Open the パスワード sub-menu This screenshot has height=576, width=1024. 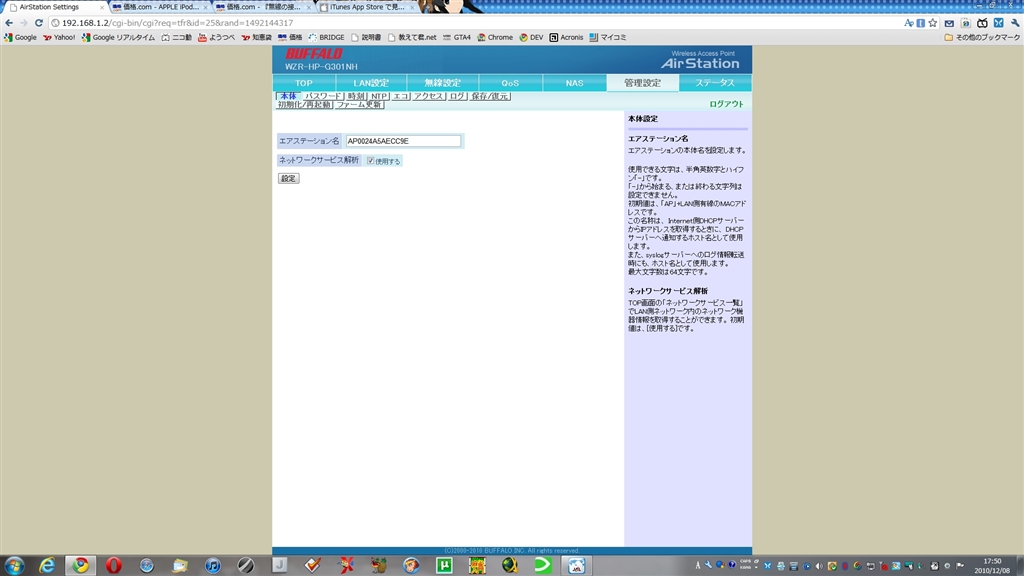[x=323, y=96]
